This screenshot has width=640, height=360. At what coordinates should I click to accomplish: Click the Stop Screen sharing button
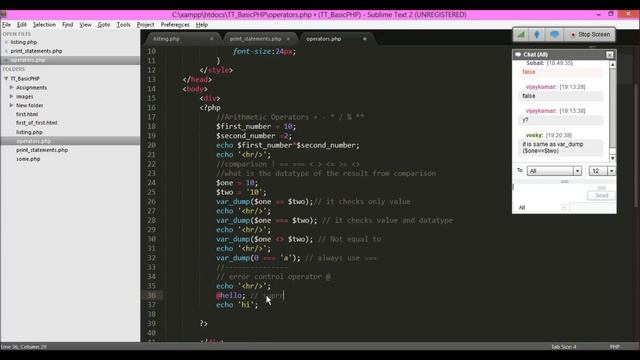coord(590,35)
